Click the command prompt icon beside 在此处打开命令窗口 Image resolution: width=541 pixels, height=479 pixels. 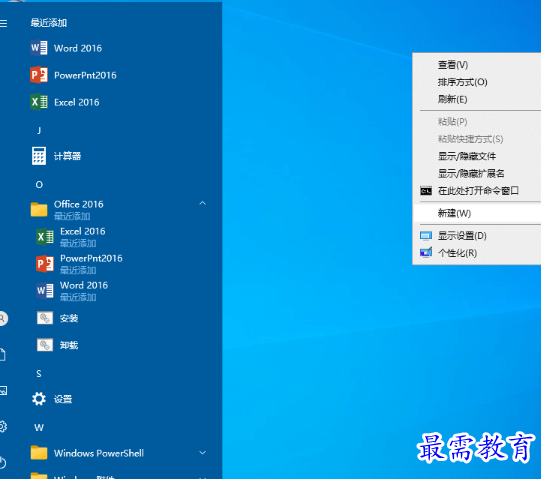[x=426, y=190]
